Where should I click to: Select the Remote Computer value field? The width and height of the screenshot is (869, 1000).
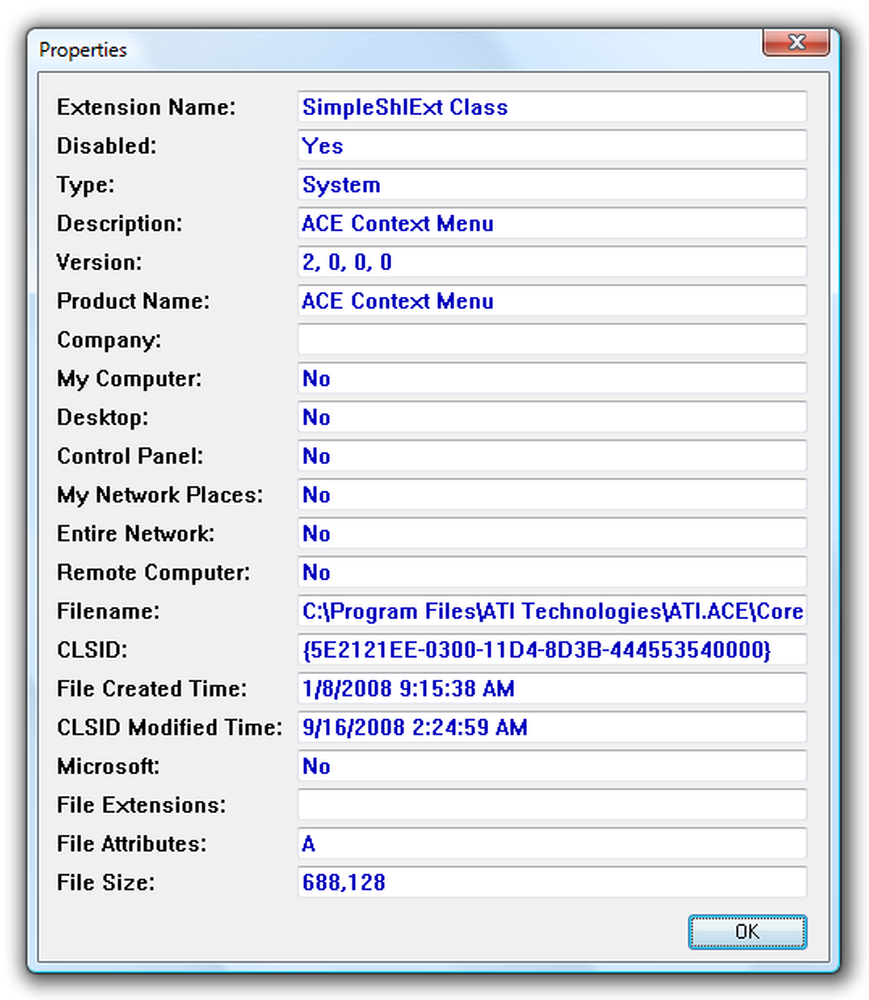[552, 573]
